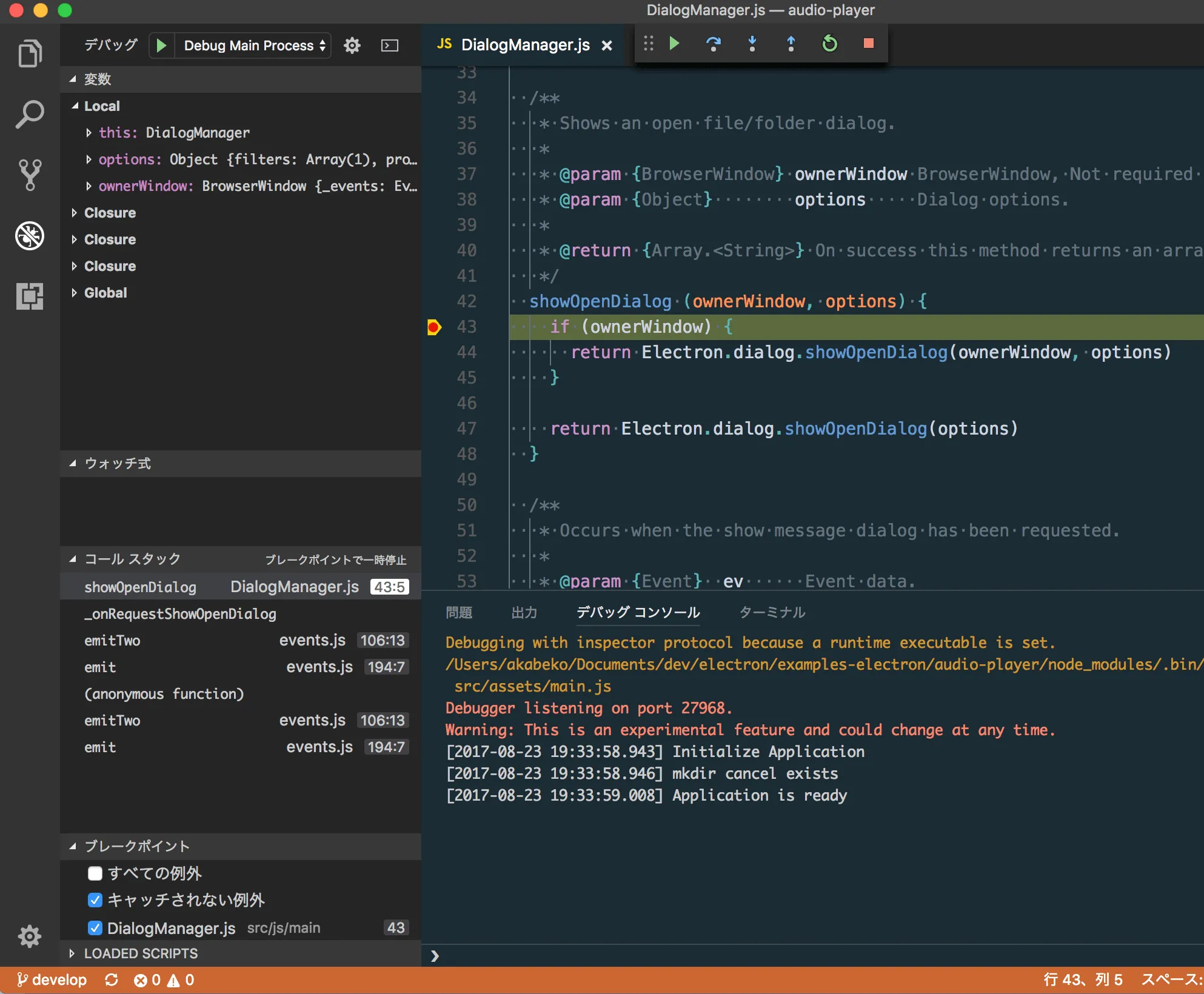Click the Step Over debug icon
This screenshot has height=994, width=1204.
click(x=713, y=44)
